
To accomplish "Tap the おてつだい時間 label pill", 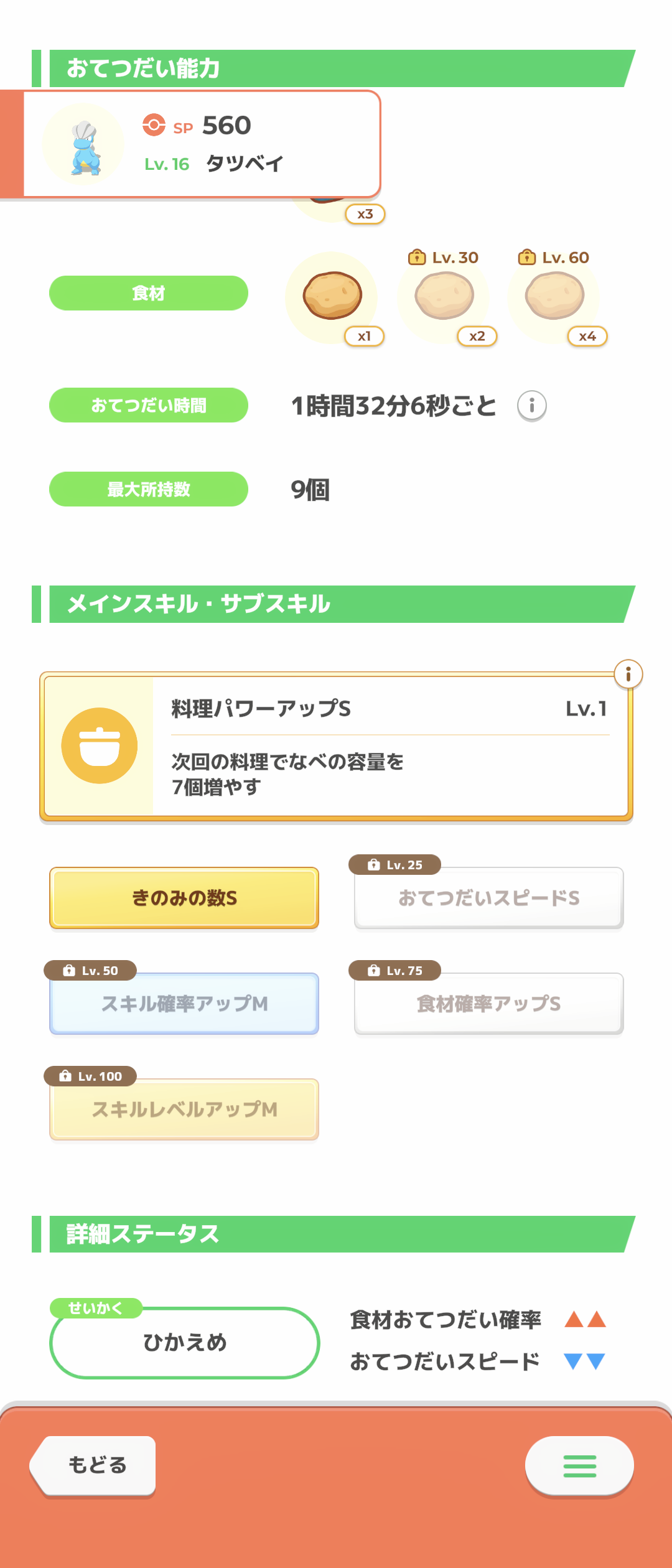I will 149,405.
